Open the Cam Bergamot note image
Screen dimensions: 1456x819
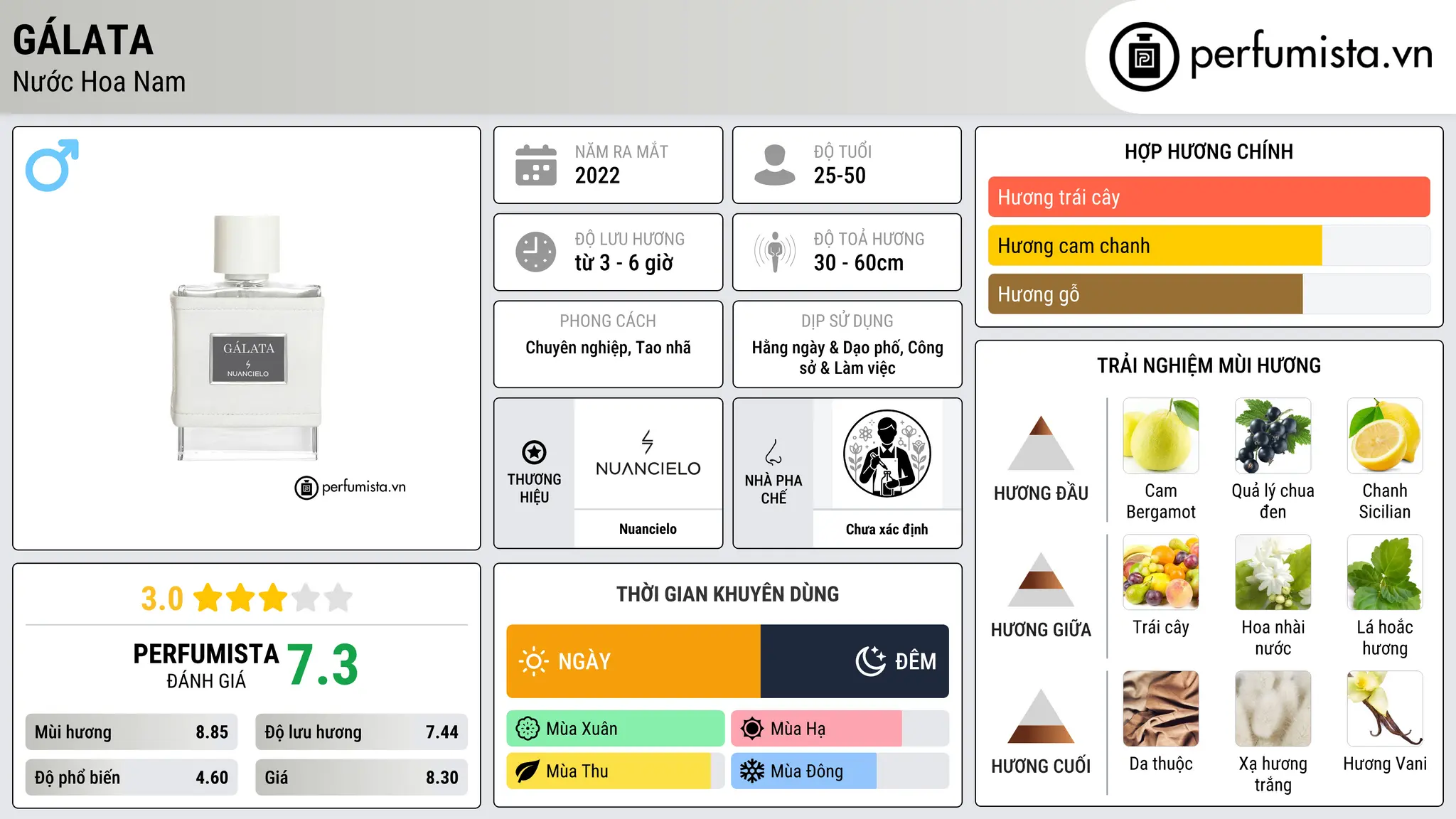coord(1161,436)
